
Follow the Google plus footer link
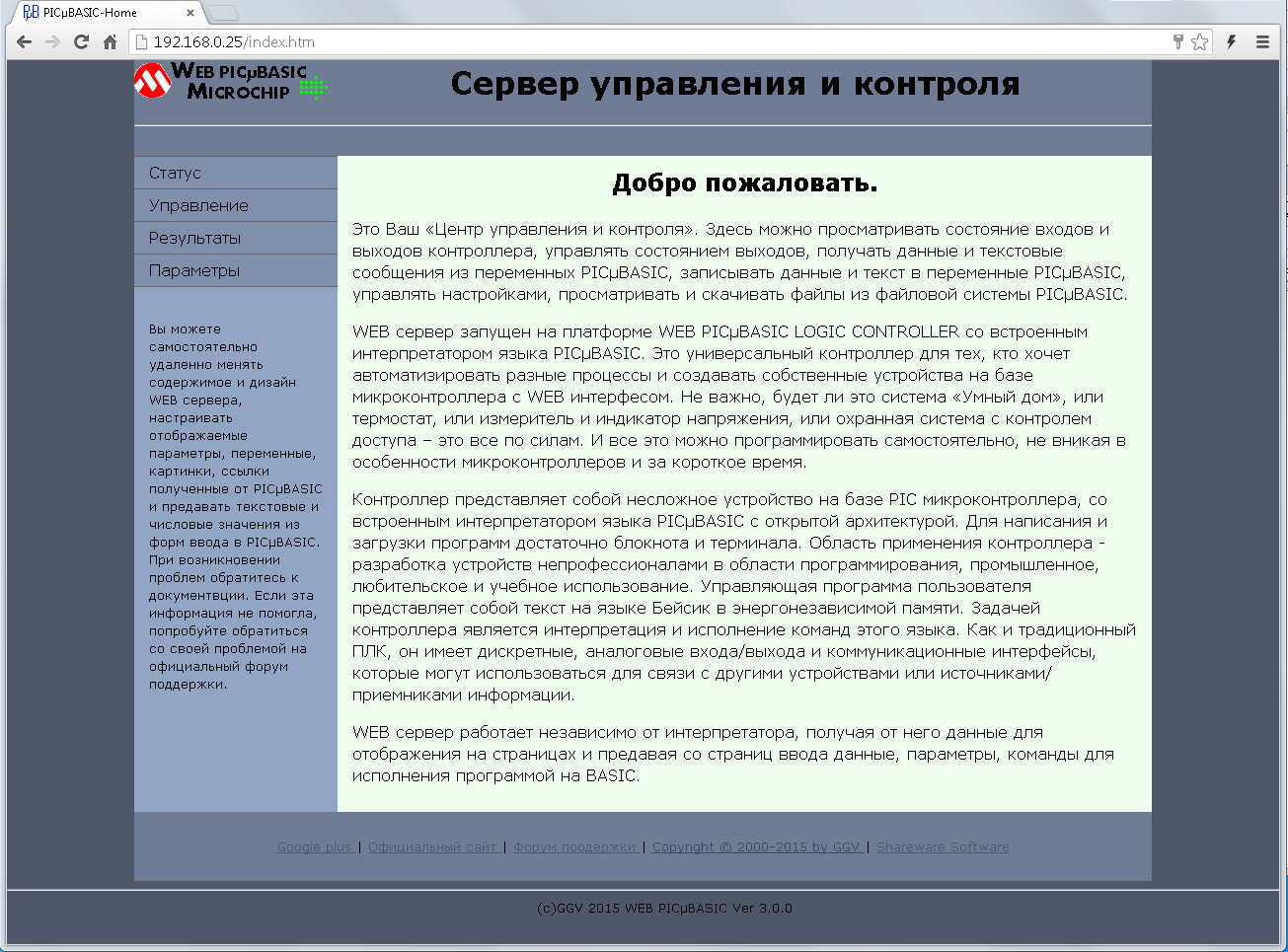tap(315, 847)
